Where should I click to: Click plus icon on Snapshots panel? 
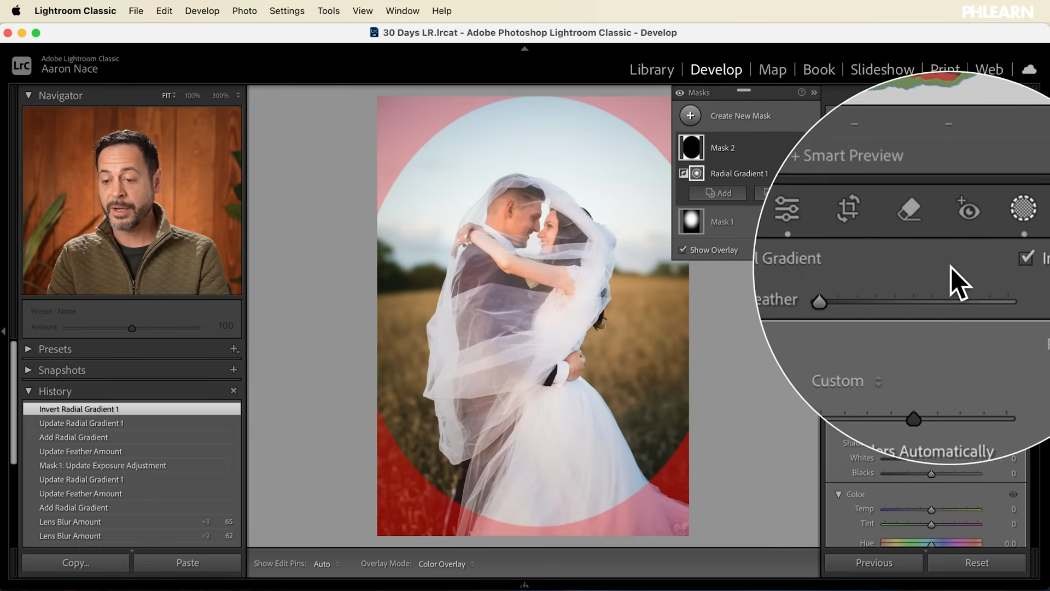click(x=233, y=369)
